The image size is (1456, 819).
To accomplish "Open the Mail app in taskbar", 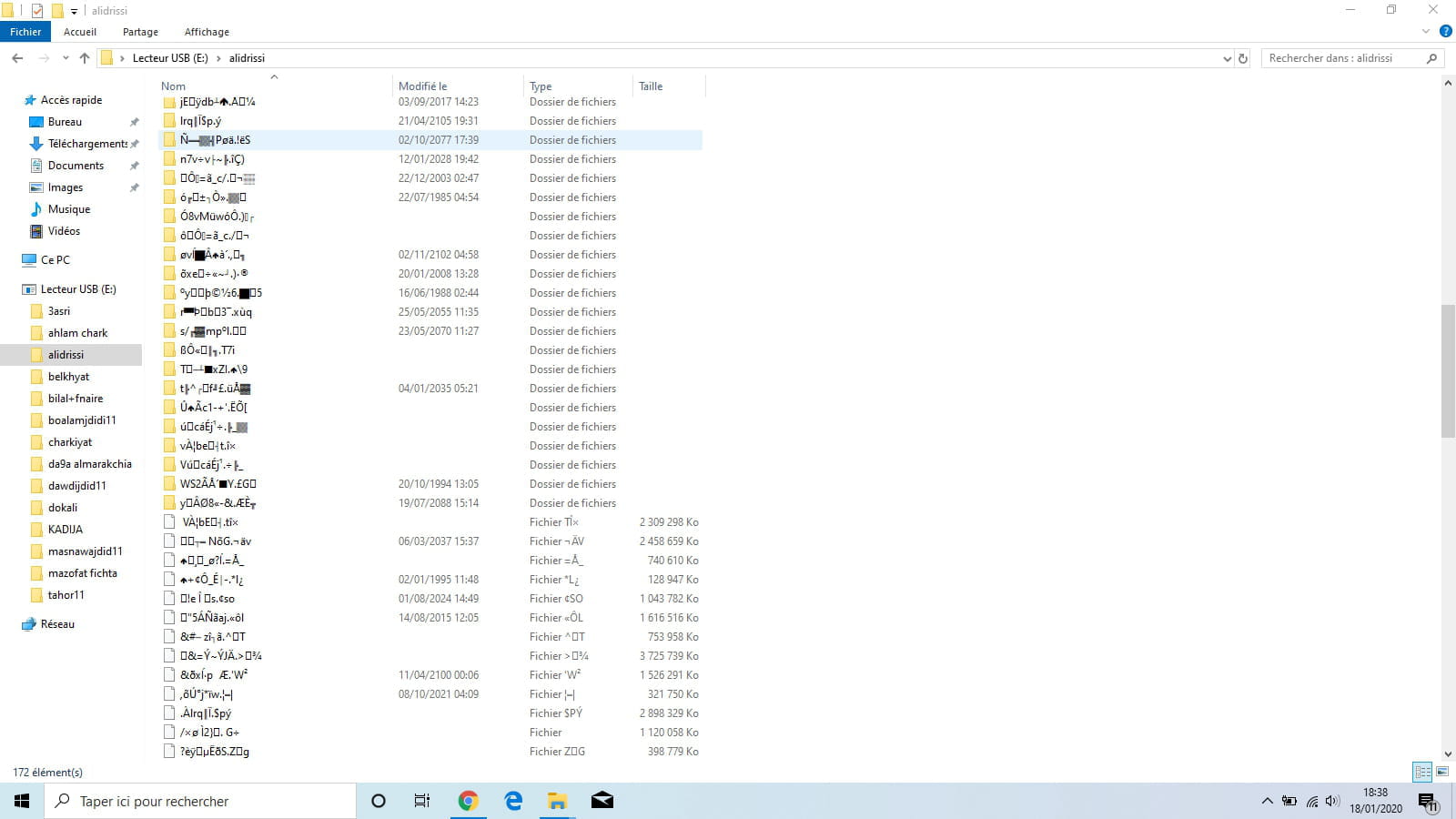I will [x=602, y=801].
